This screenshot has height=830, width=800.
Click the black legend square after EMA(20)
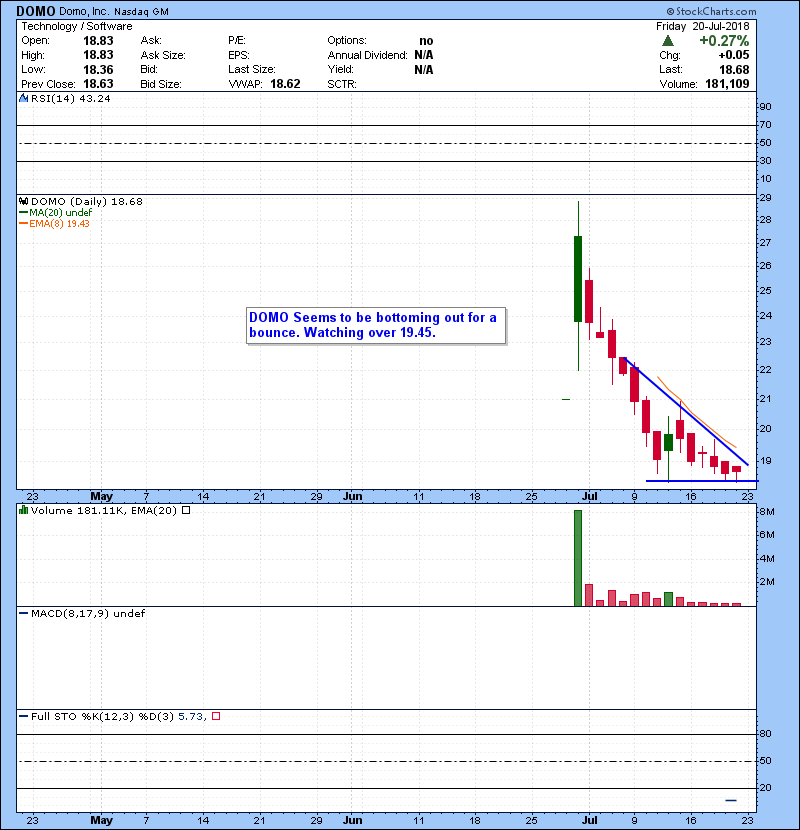pos(186,510)
